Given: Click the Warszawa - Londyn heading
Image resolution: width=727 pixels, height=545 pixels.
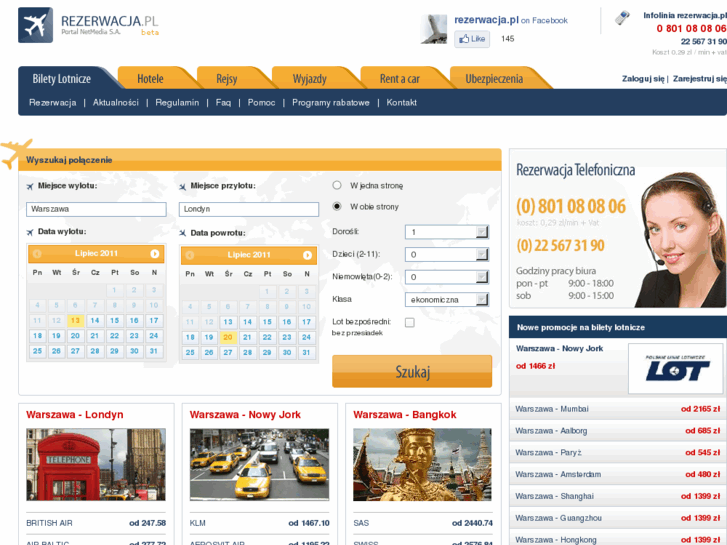Looking at the screenshot, I should click(75, 415).
